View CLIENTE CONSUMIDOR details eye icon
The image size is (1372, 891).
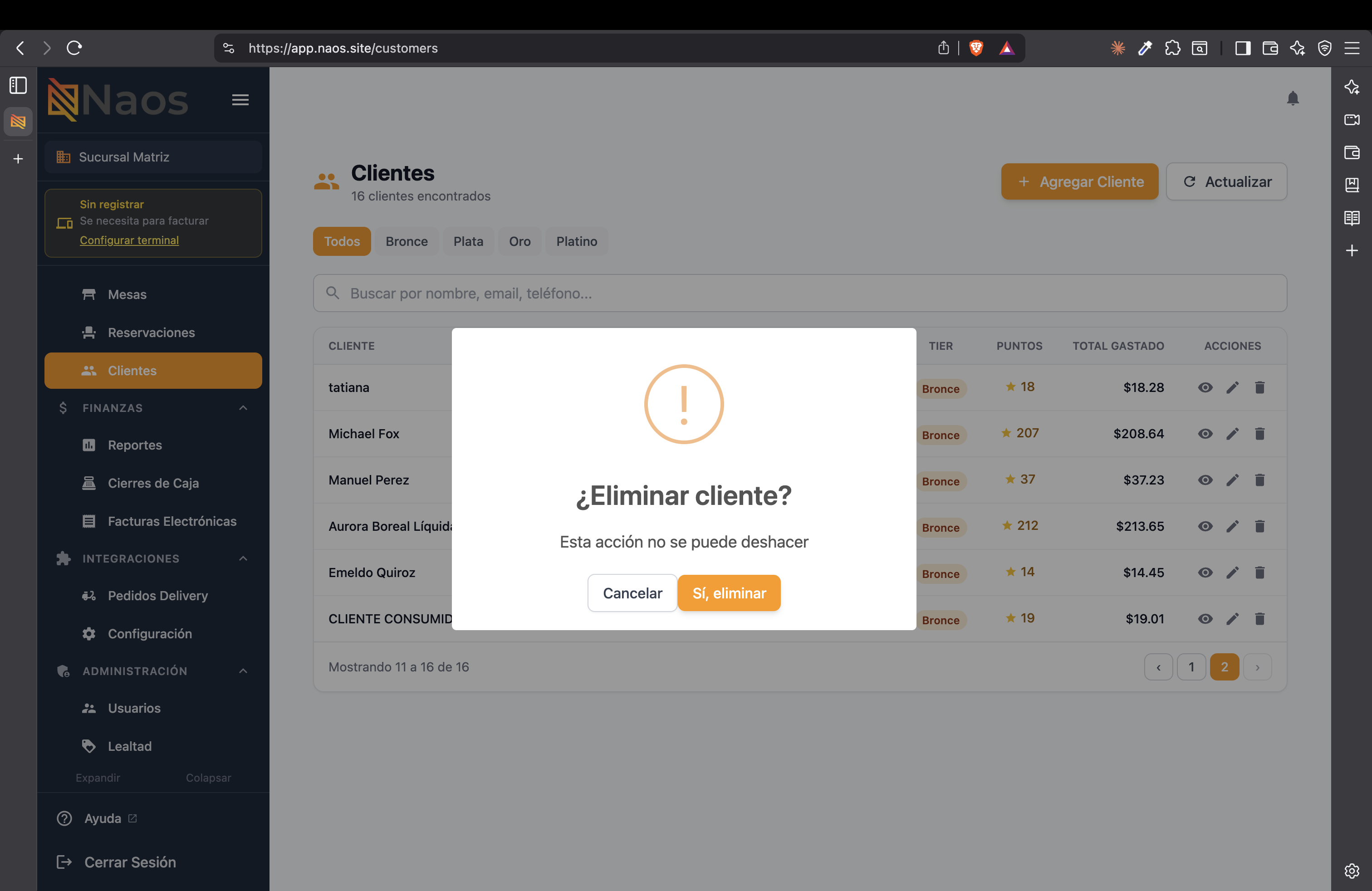pyautogui.click(x=1205, y=619)
